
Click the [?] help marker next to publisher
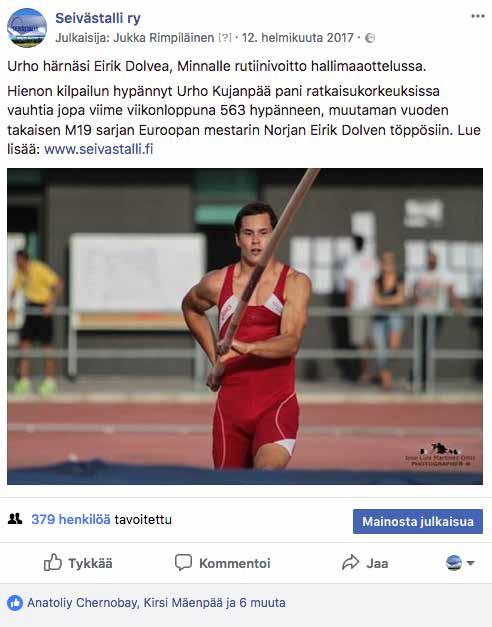pos(225,38)
